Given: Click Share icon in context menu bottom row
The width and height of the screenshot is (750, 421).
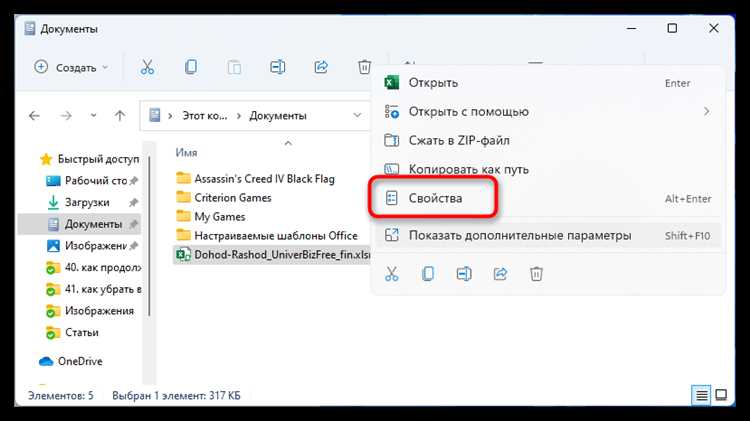Looking at the screenshot, I should coord(500,274).
